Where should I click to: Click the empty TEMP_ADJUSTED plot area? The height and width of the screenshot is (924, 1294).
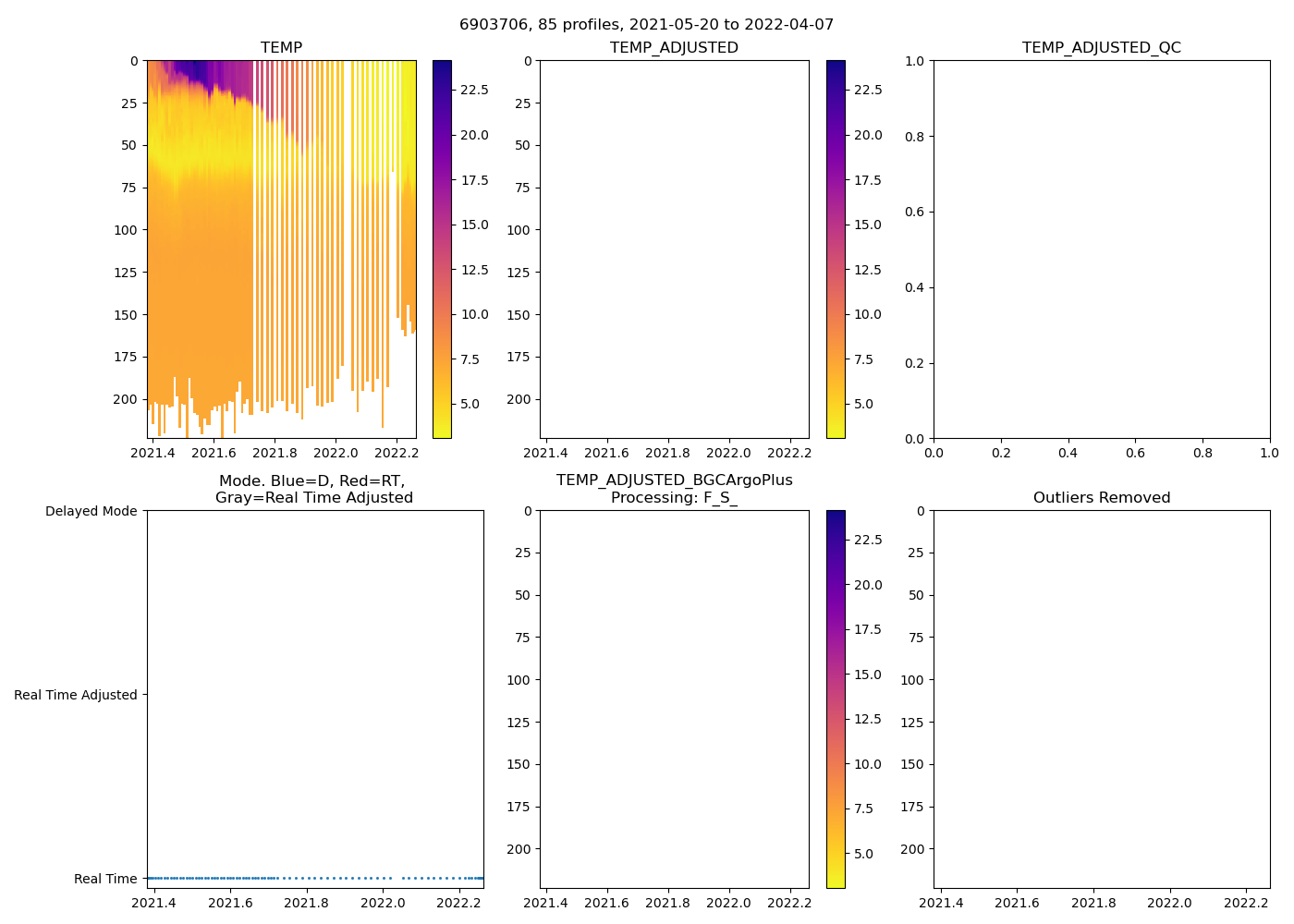pyautogui.click(x=674, y=249)
